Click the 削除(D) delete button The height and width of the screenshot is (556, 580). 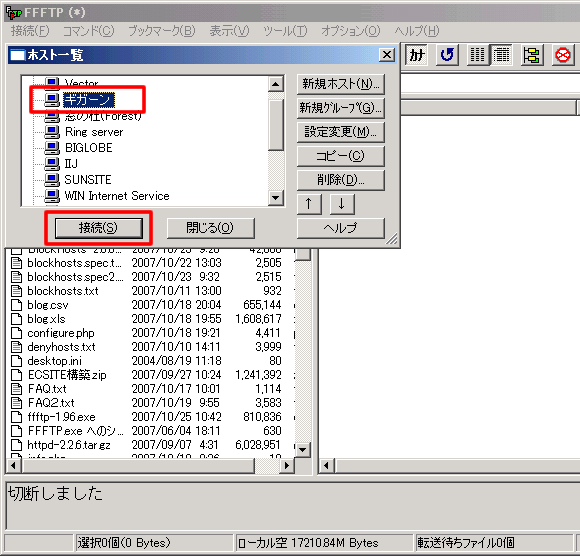point(341,180)
